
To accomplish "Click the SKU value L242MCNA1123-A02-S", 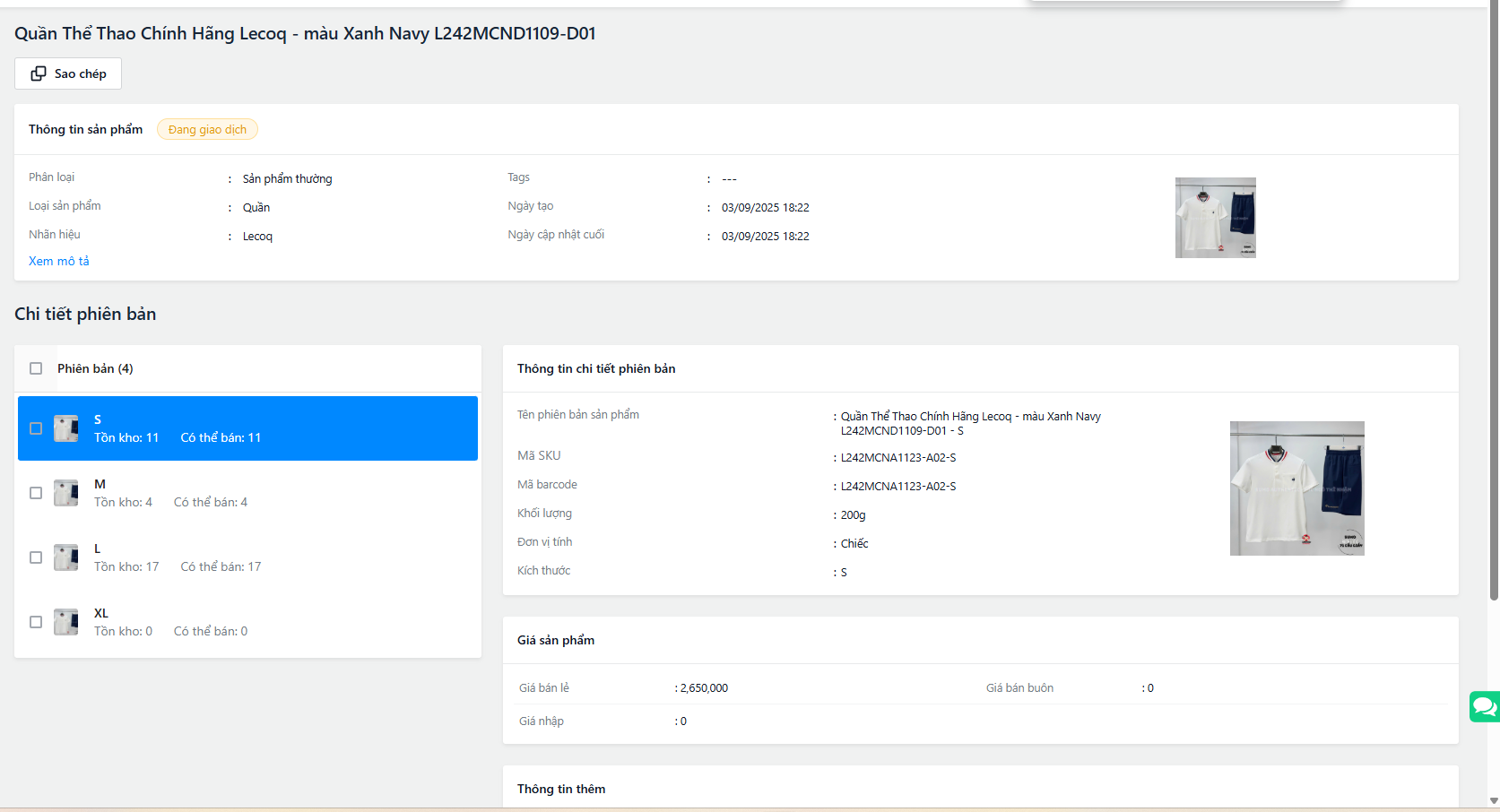I will tap(898, 458).
